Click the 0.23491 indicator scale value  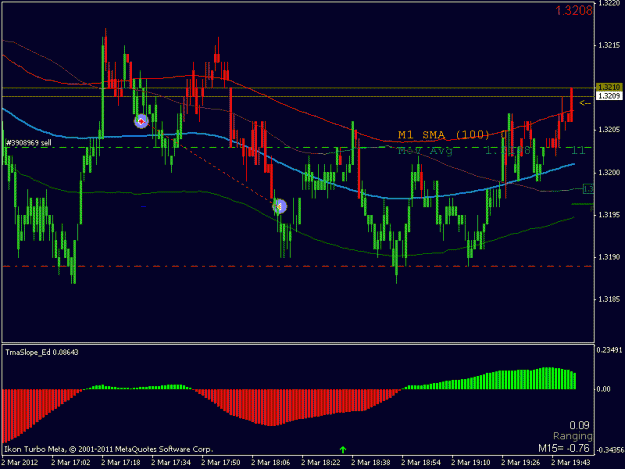coord(609,350)
